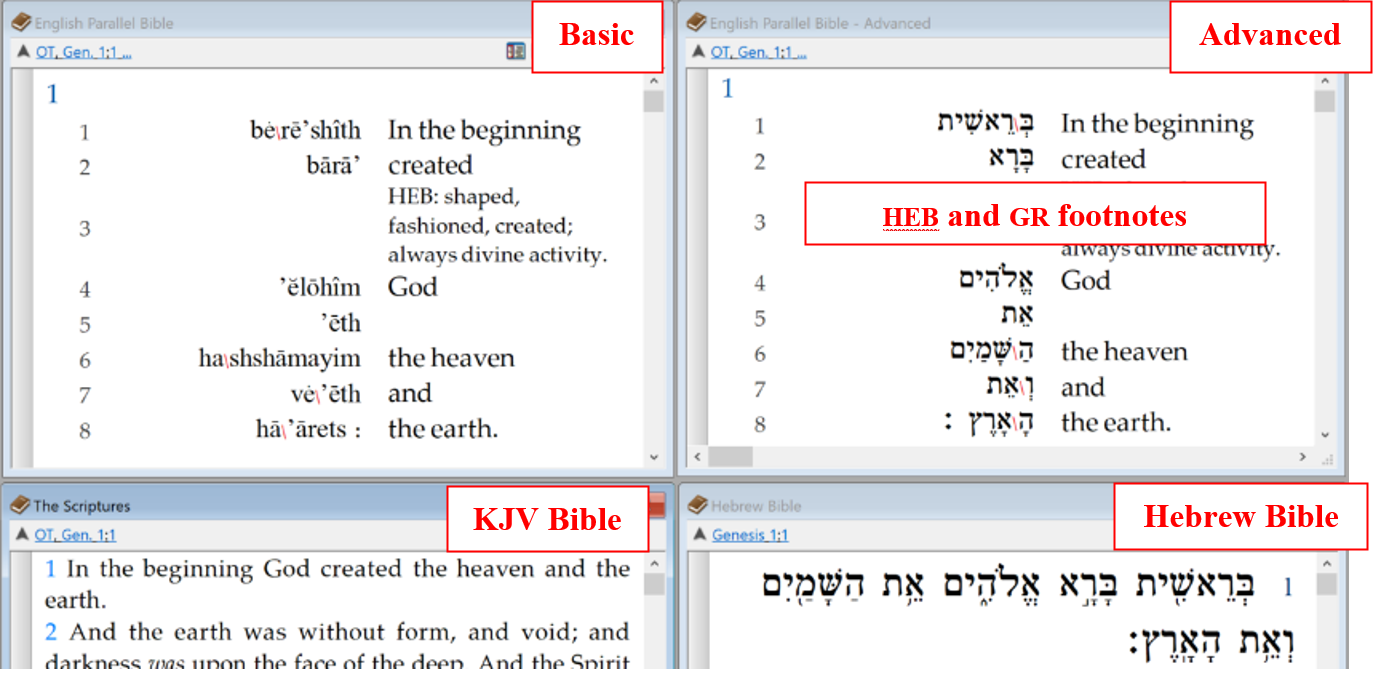Click the transliterated word bərē'shîth in row 1
The width and height of the screenshot is (1377, 673).
[x=305, y=130]
